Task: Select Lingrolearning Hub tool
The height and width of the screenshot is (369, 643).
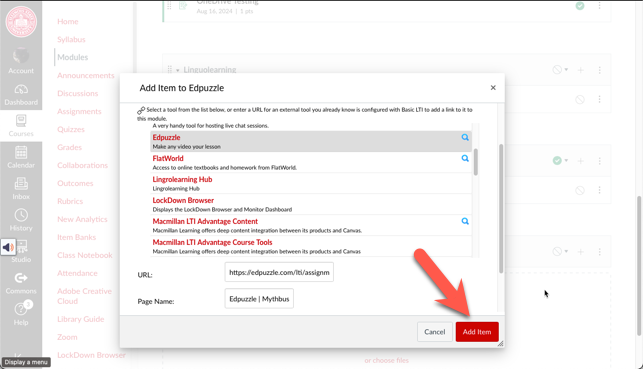Action: click(x=310, y=183)
